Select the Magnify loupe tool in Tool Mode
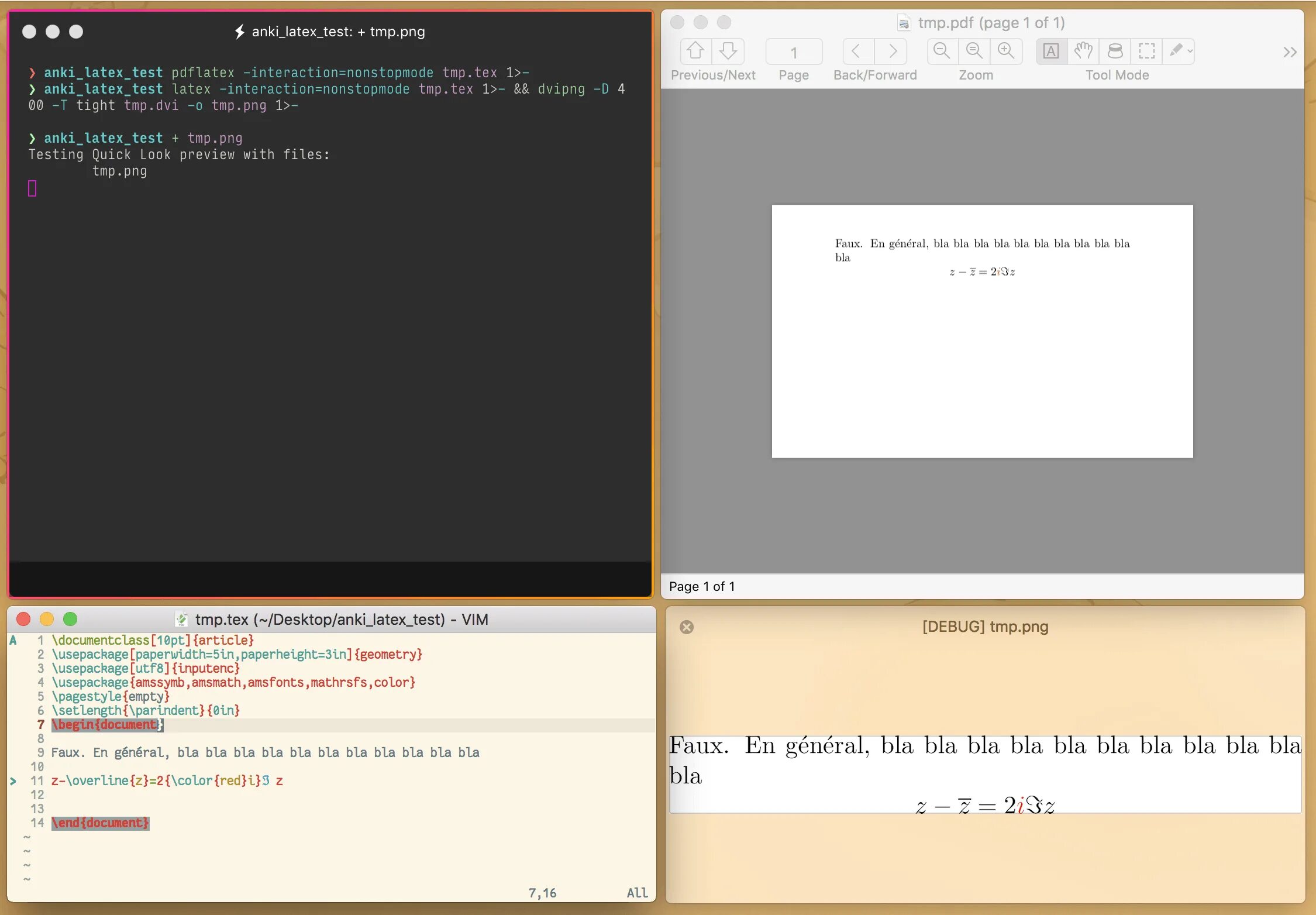The width and height of the screenshot is (1316, 915). (1115, 51)
